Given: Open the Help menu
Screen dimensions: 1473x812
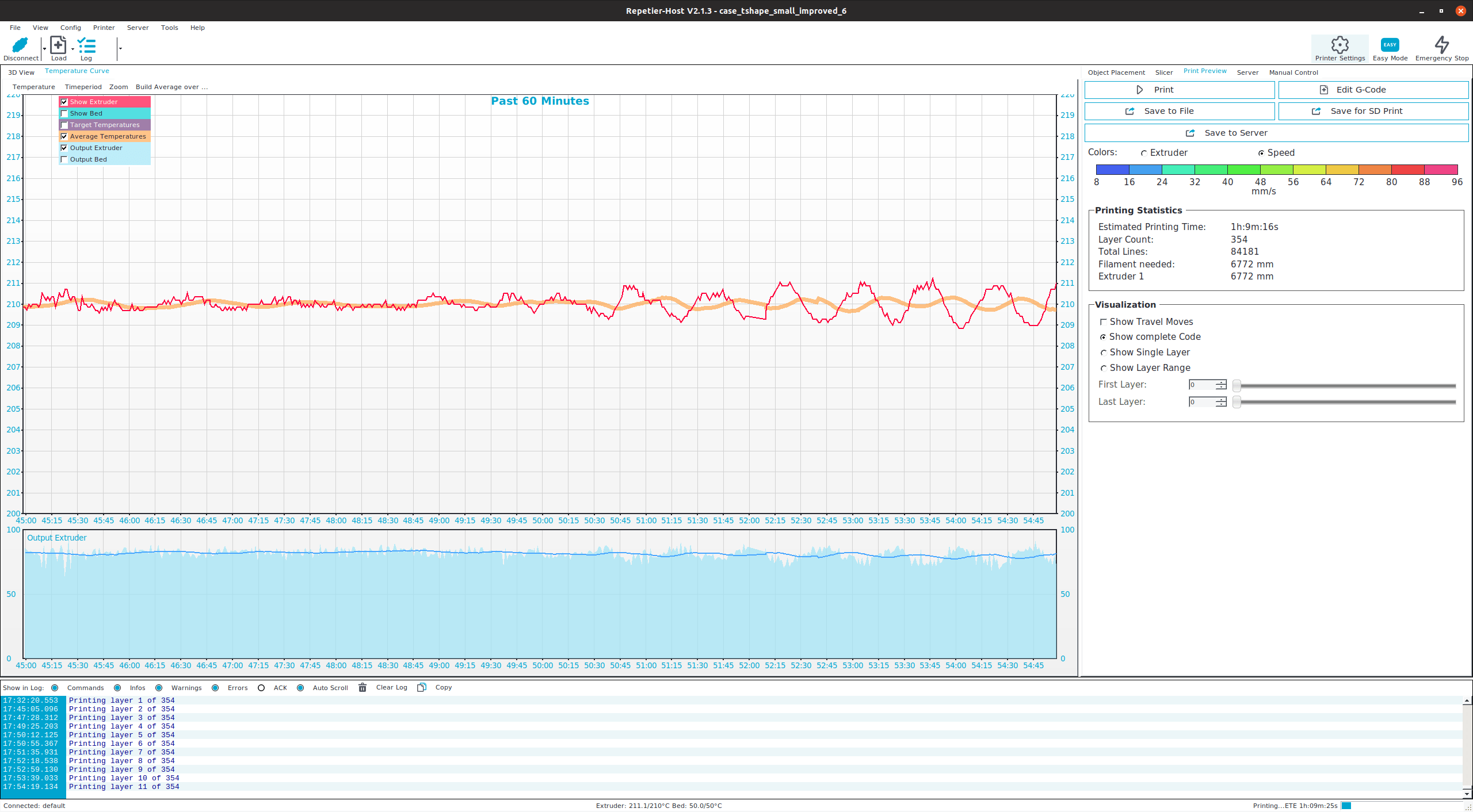Looking at the screenshot, I should click(197, 28).
